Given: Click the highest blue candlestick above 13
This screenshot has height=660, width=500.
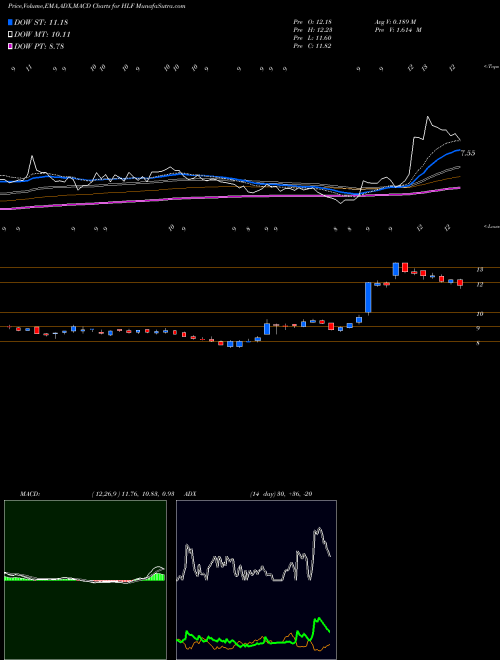Looking at the screenshot, I should pos(396,270).
